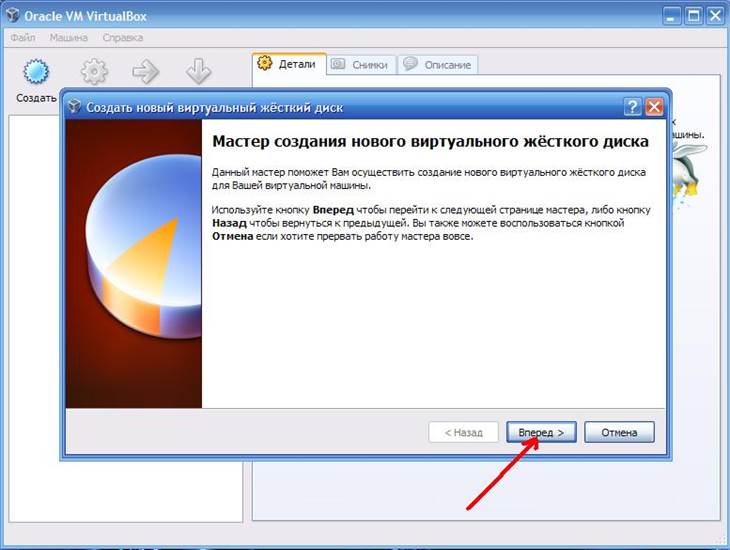Click the Отмена button in the wizard
This screenshot has width=730, height=550.
[619, 433]
